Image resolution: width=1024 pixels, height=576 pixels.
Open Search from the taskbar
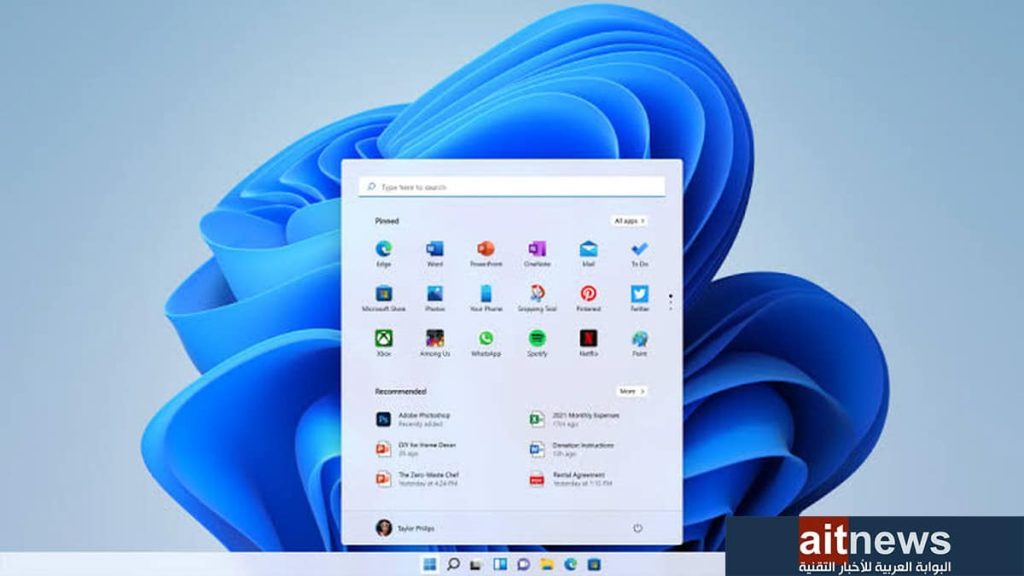tap(453, 564)
